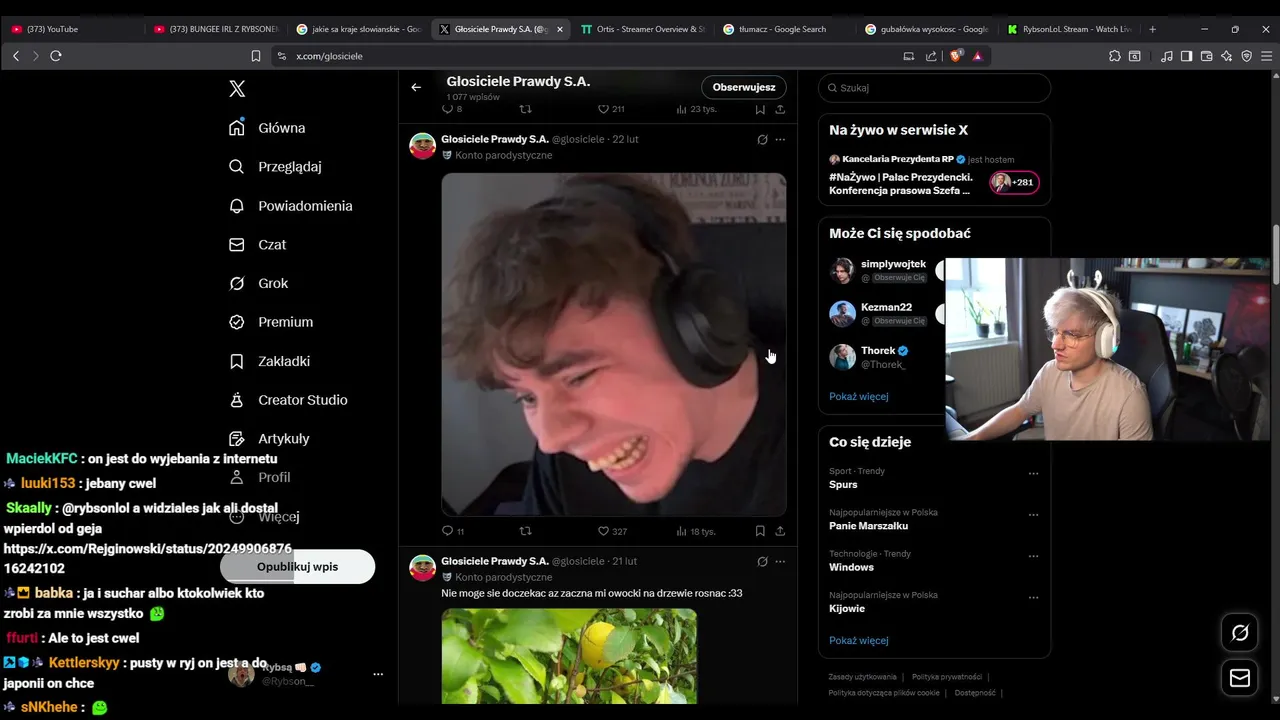Image resolution: width=1280 pixels, height=720 pixels.
Task: Click Pokaż więcej under suggested accounts
Action: (x=858, y=396)
